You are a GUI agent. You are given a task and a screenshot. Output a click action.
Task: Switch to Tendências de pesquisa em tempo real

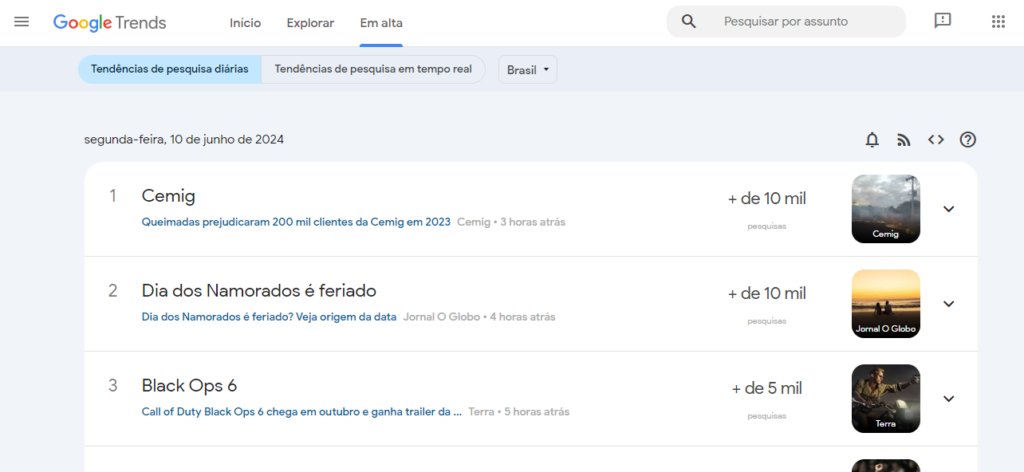click(373, 69)
